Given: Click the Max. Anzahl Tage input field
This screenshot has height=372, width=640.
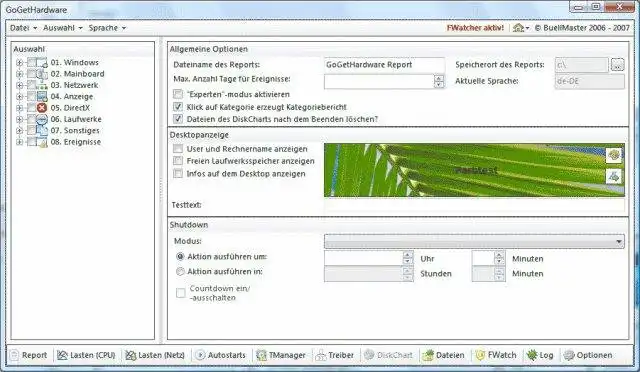Looking at the screenshot, I should (x=379, y=81).
